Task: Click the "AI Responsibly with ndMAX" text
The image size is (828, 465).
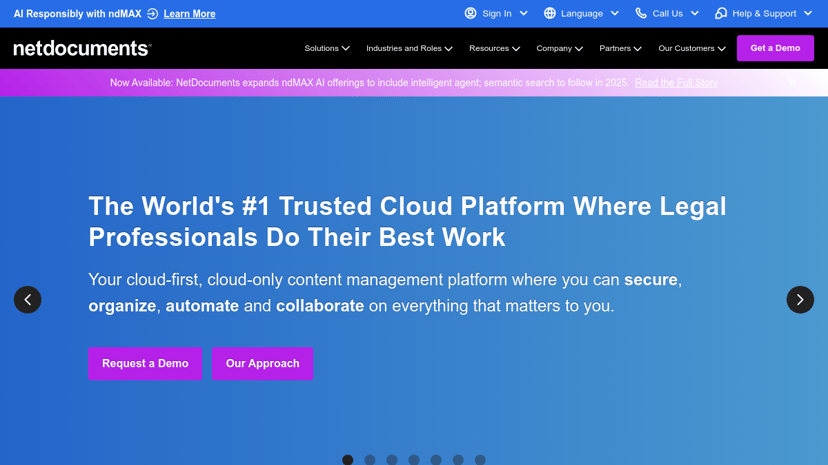Action: pyautogui.click(x=78, y=14)
